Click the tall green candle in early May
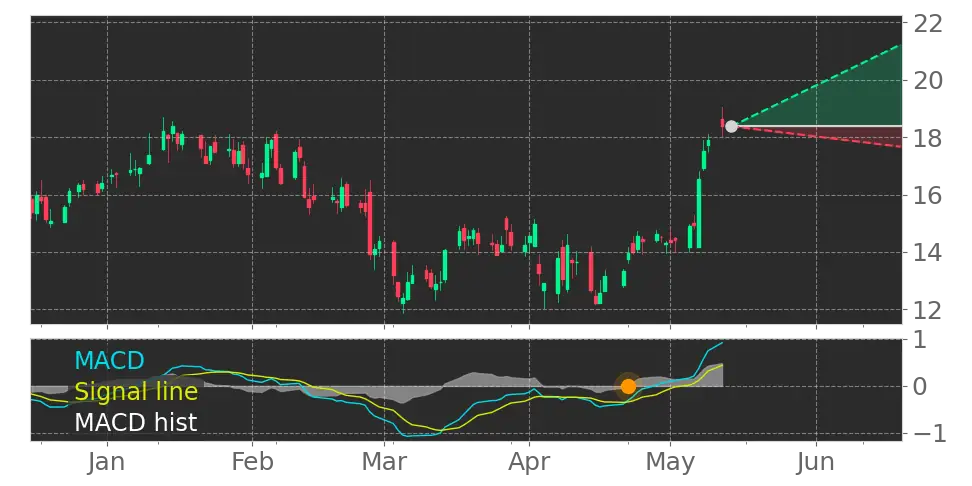 pos(699,213)
